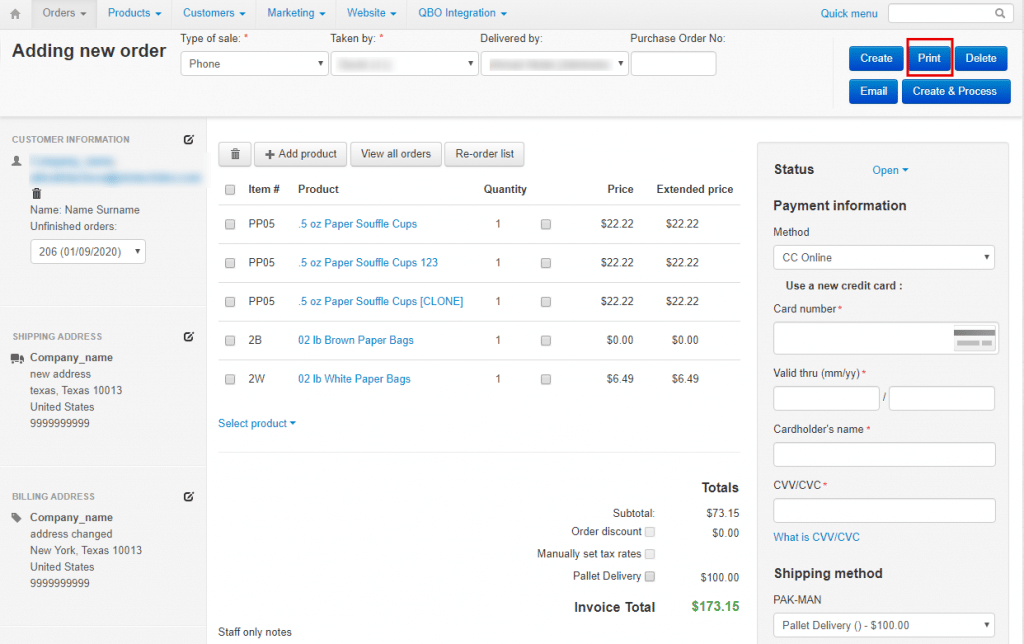Open the 02 lb Brown Paper Bags link
The width and height of the screenshot is (1024, 644).
click(x=356, y=340)
